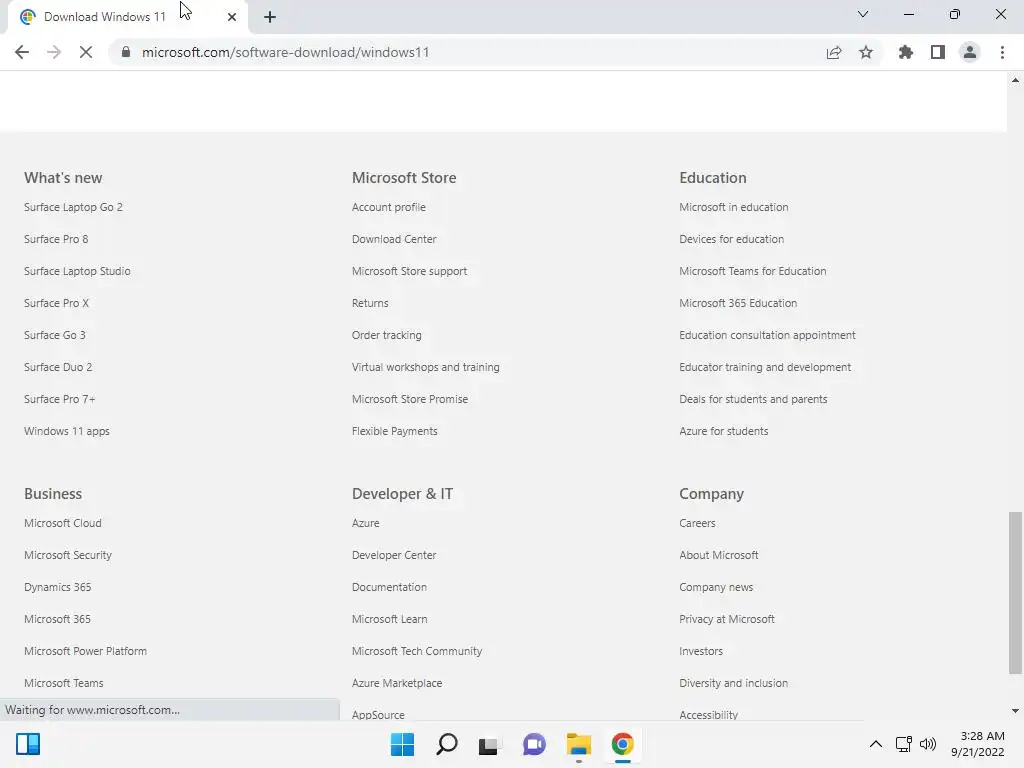Open Privacy at Microsoft link
The height and width of the screenshot is (768, 1024).
coord(727,619)
